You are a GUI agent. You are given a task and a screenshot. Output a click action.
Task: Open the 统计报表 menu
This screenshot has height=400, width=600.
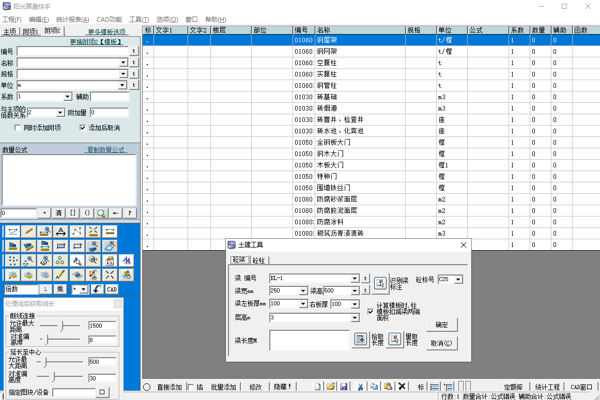pos(71,19)
